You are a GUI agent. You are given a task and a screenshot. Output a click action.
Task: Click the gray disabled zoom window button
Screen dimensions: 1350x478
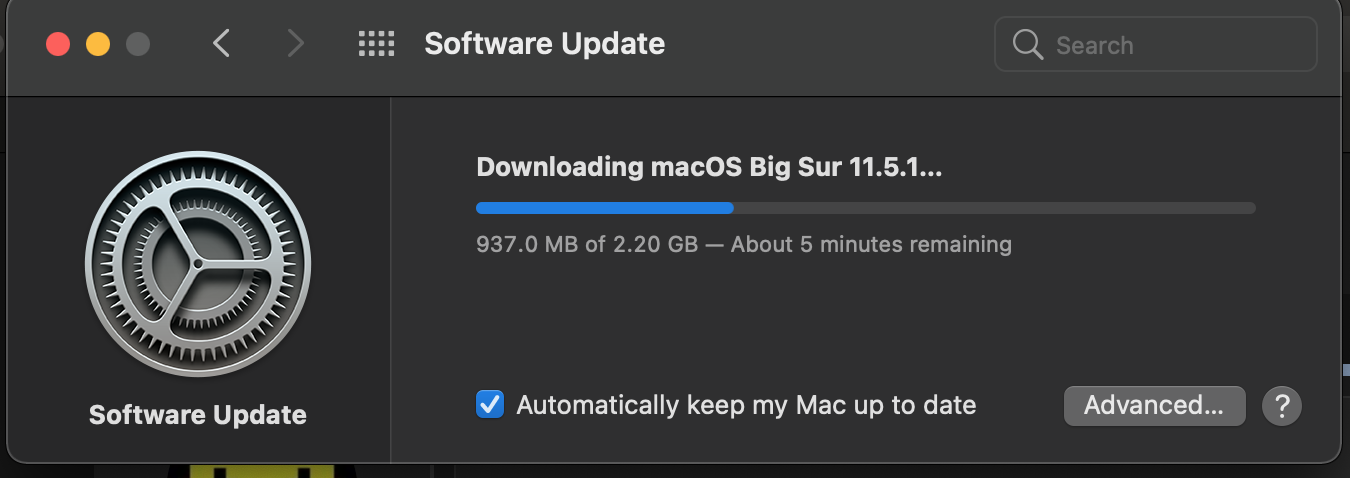138,44
